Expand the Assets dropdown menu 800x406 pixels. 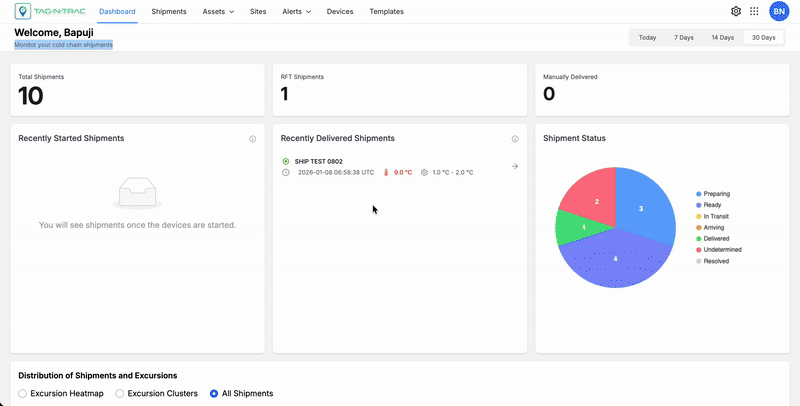pos(218,11)
